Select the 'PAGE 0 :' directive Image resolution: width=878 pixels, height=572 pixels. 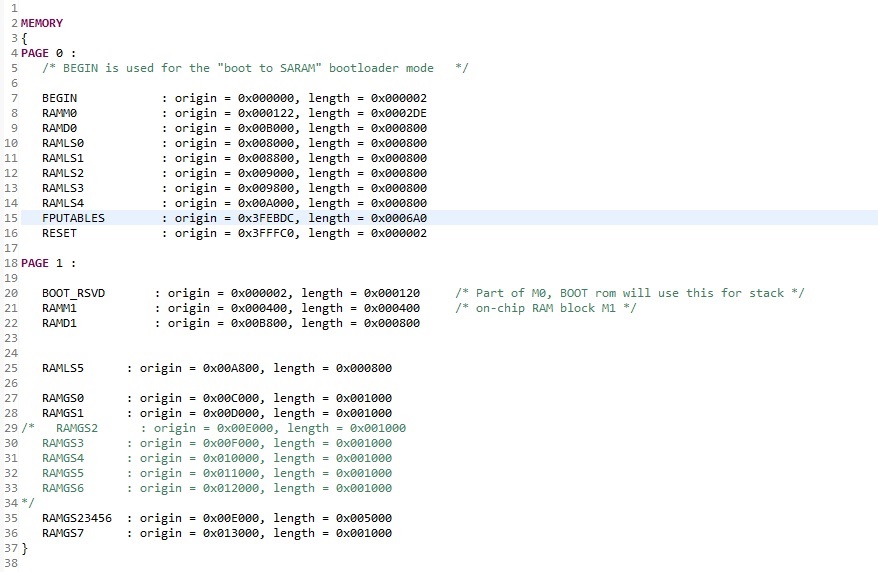coord(49,53)
